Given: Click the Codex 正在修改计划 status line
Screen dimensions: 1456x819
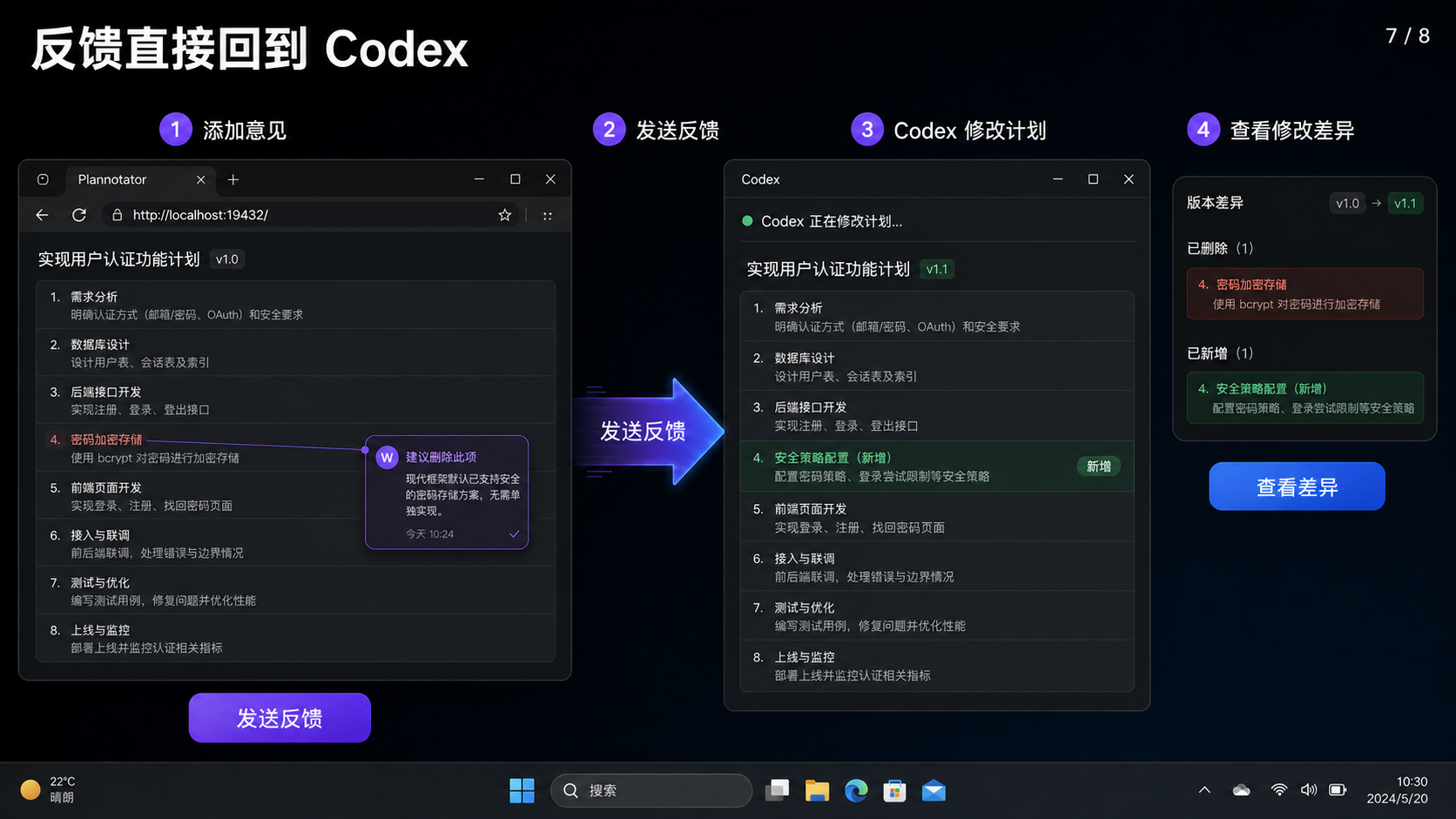Looking at the screenshot, I should tap(822, 221).
